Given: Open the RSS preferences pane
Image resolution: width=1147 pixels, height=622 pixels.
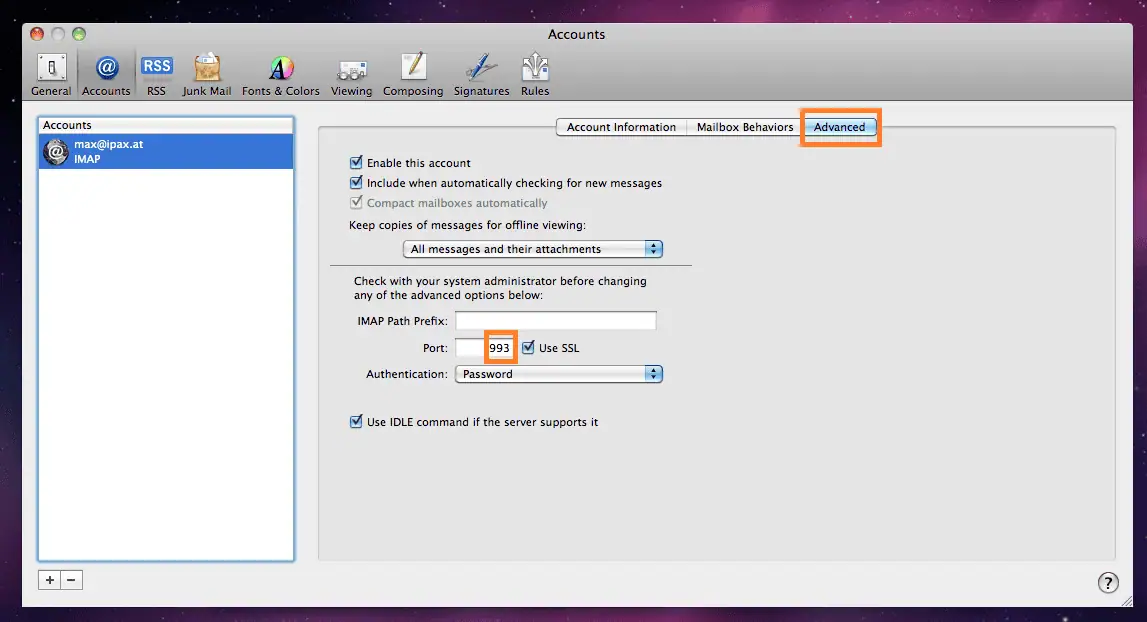Looking at the screenshot, I should [x=156, y=75].
